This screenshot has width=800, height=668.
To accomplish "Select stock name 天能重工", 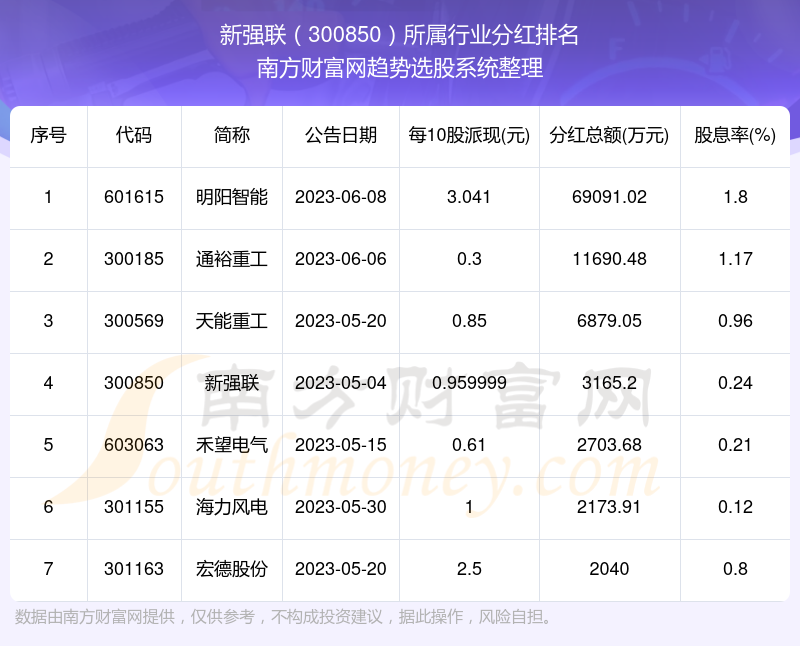I will click(x=232, y=321).
